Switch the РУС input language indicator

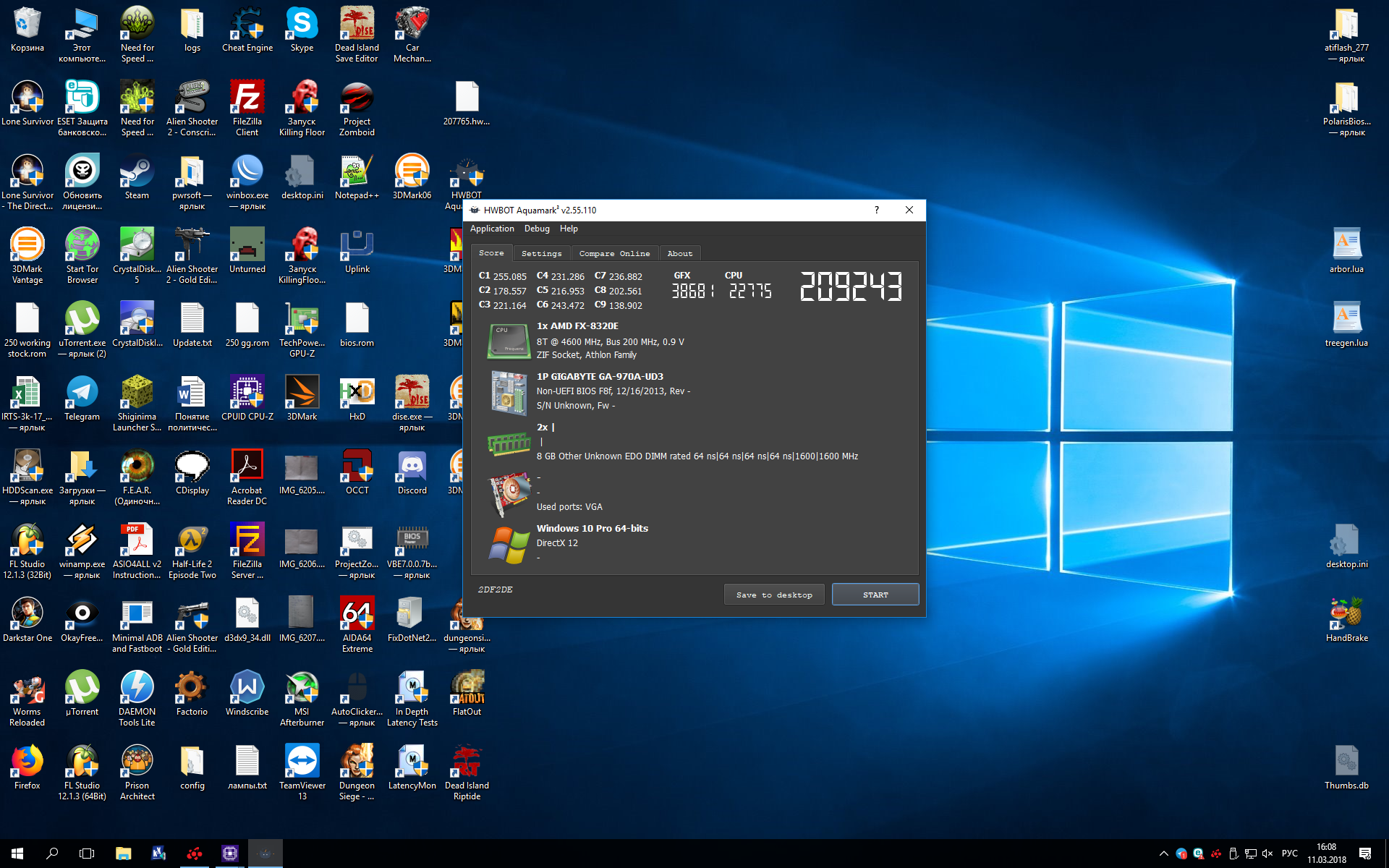(1289, 854)
